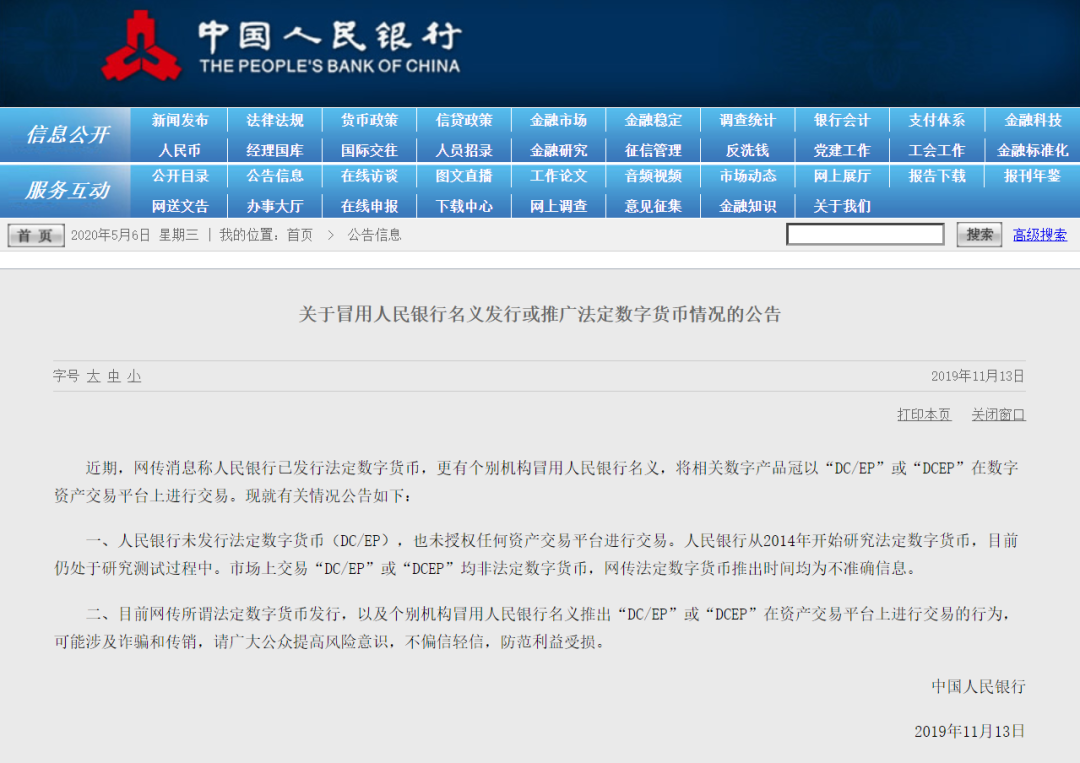Select 在线访谈 in service navigation
This screenshot has width=1080, height=763.
[369, 176]
